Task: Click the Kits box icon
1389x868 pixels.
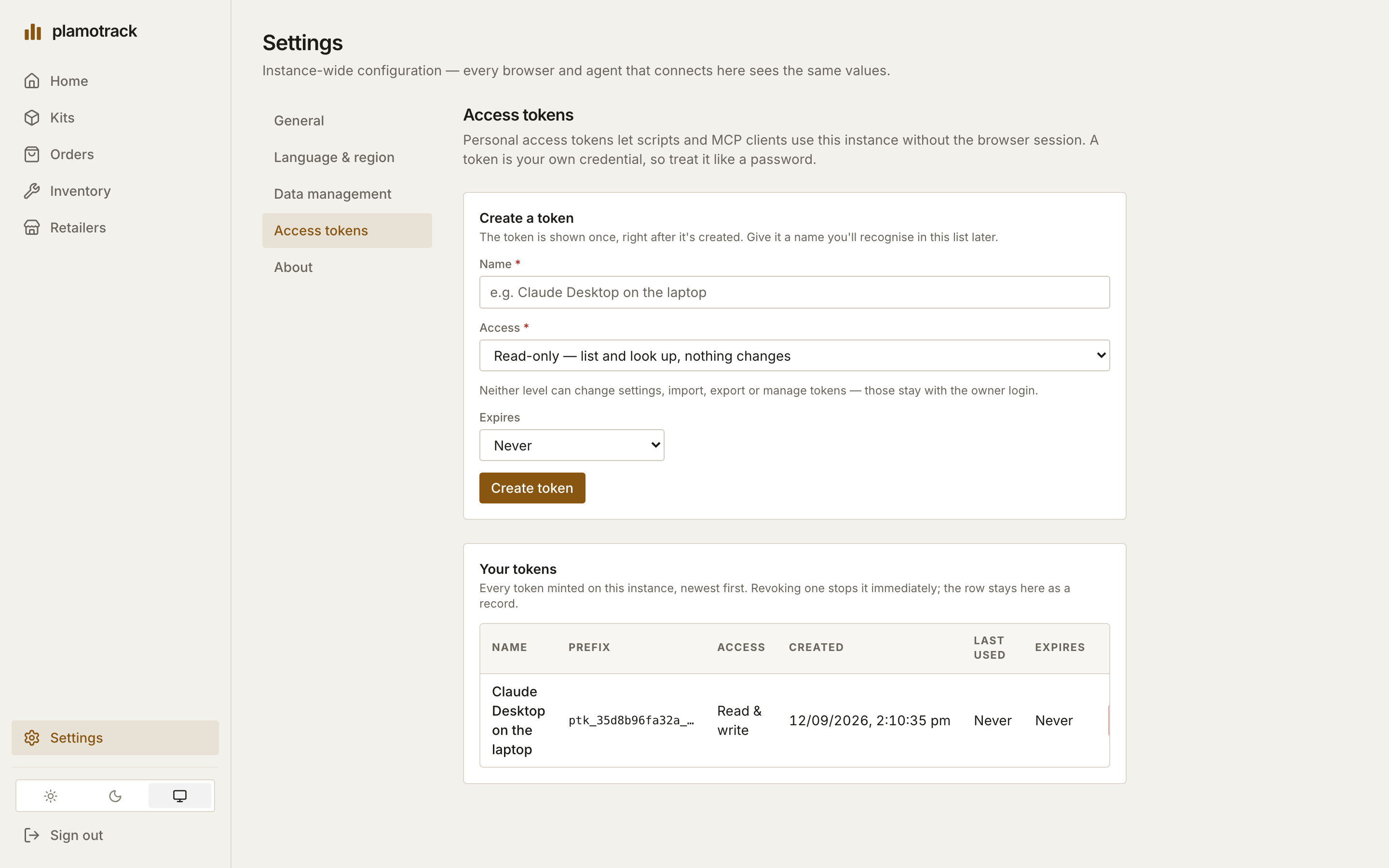Action: [x=32, y=118]
